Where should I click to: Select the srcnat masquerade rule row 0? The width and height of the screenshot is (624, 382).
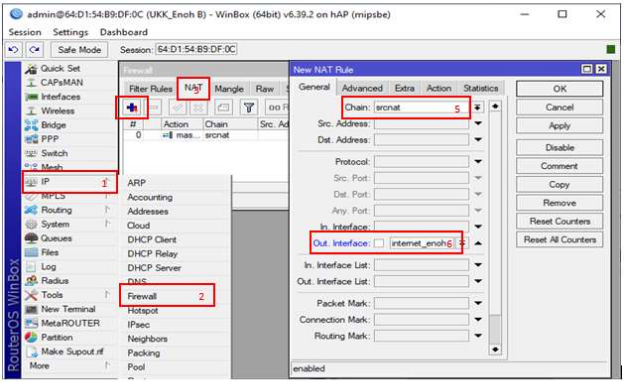click(x=207, y=135)
